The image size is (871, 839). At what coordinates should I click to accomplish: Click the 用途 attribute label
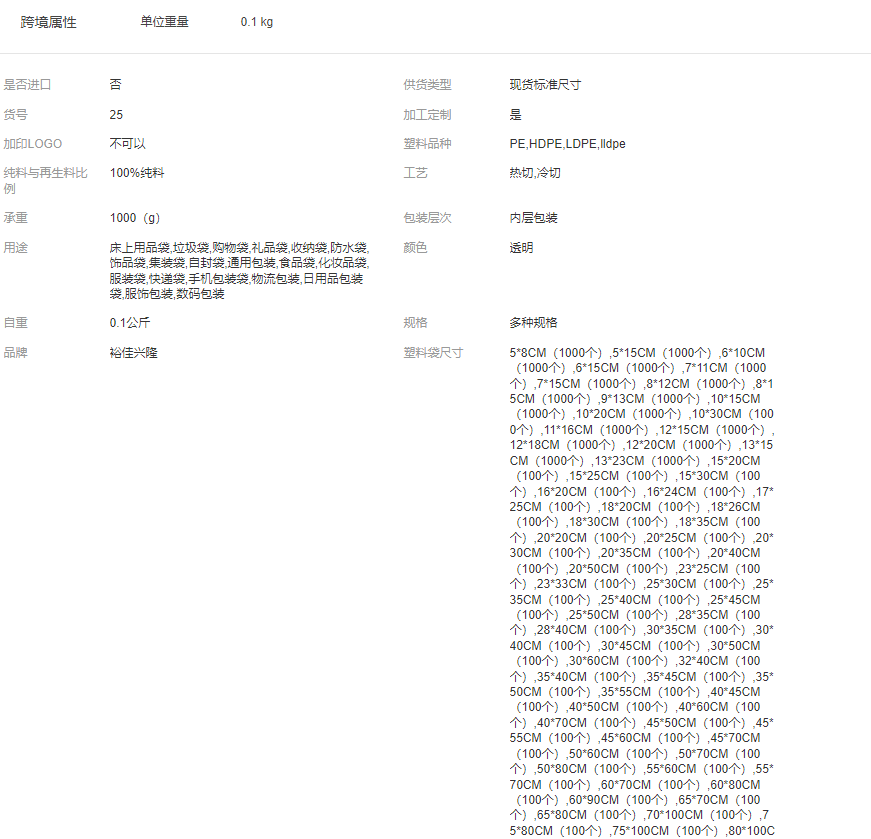point(15,248)
